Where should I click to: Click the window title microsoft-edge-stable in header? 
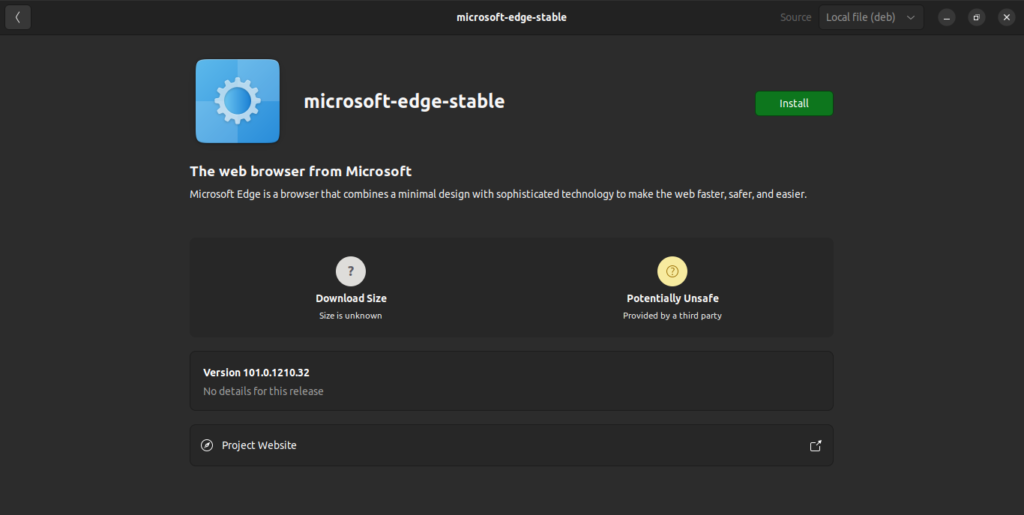pyautogui.click(x=511, y=18)
